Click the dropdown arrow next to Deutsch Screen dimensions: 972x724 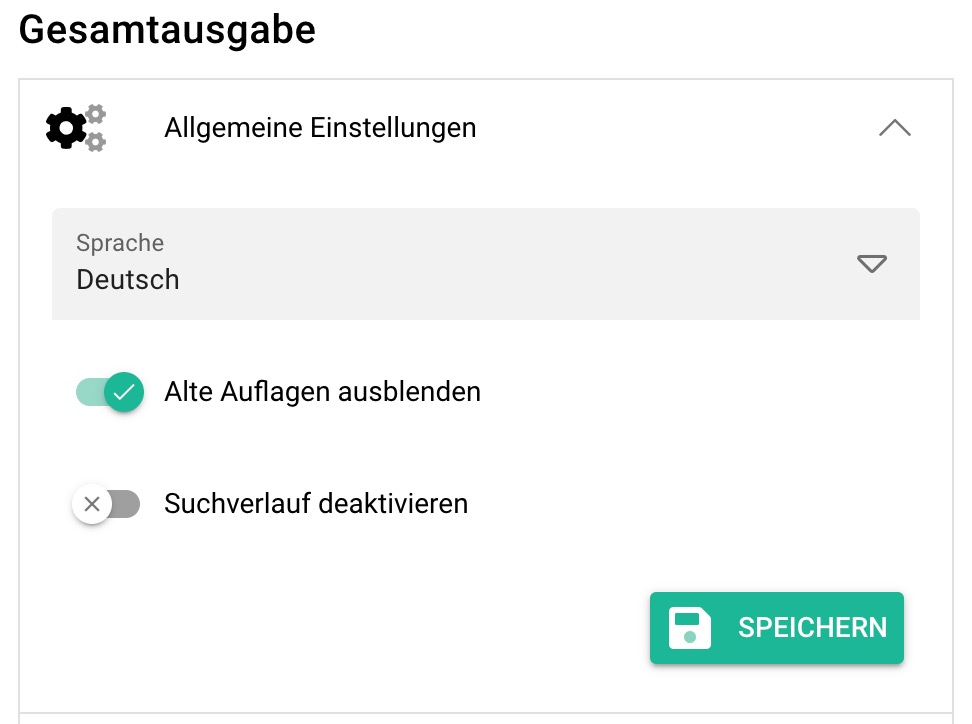(x=871, y=264)
